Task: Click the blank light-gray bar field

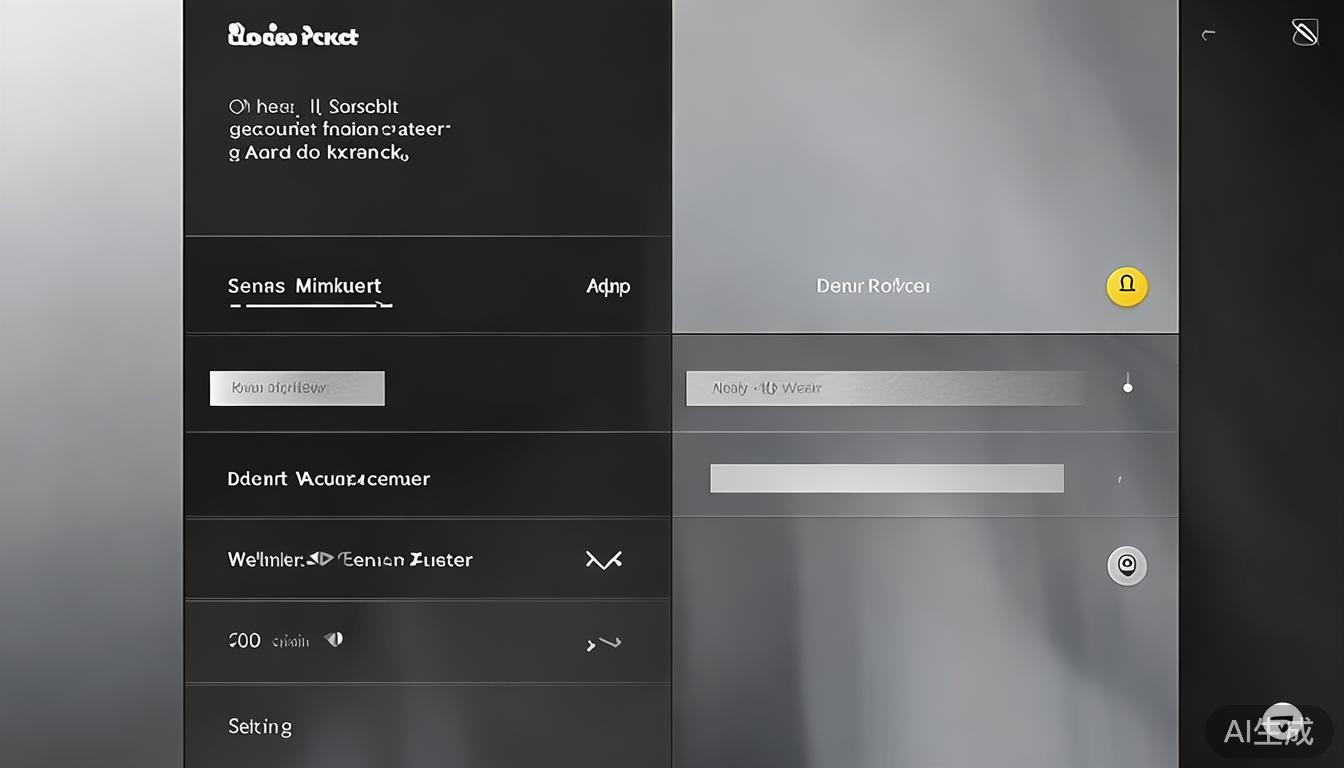Action: (886, 478)
